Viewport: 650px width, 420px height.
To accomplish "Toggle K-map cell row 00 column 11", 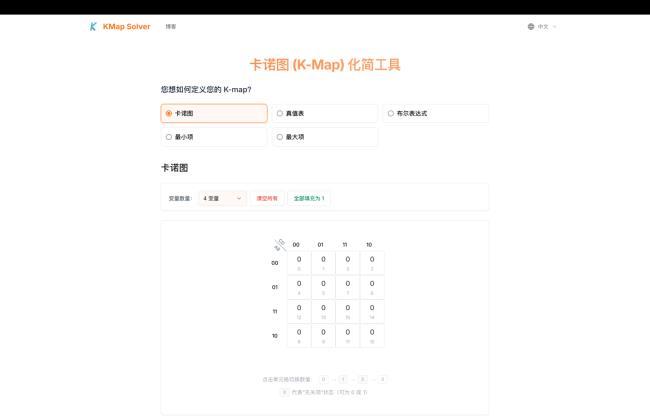I will (348, 263).
